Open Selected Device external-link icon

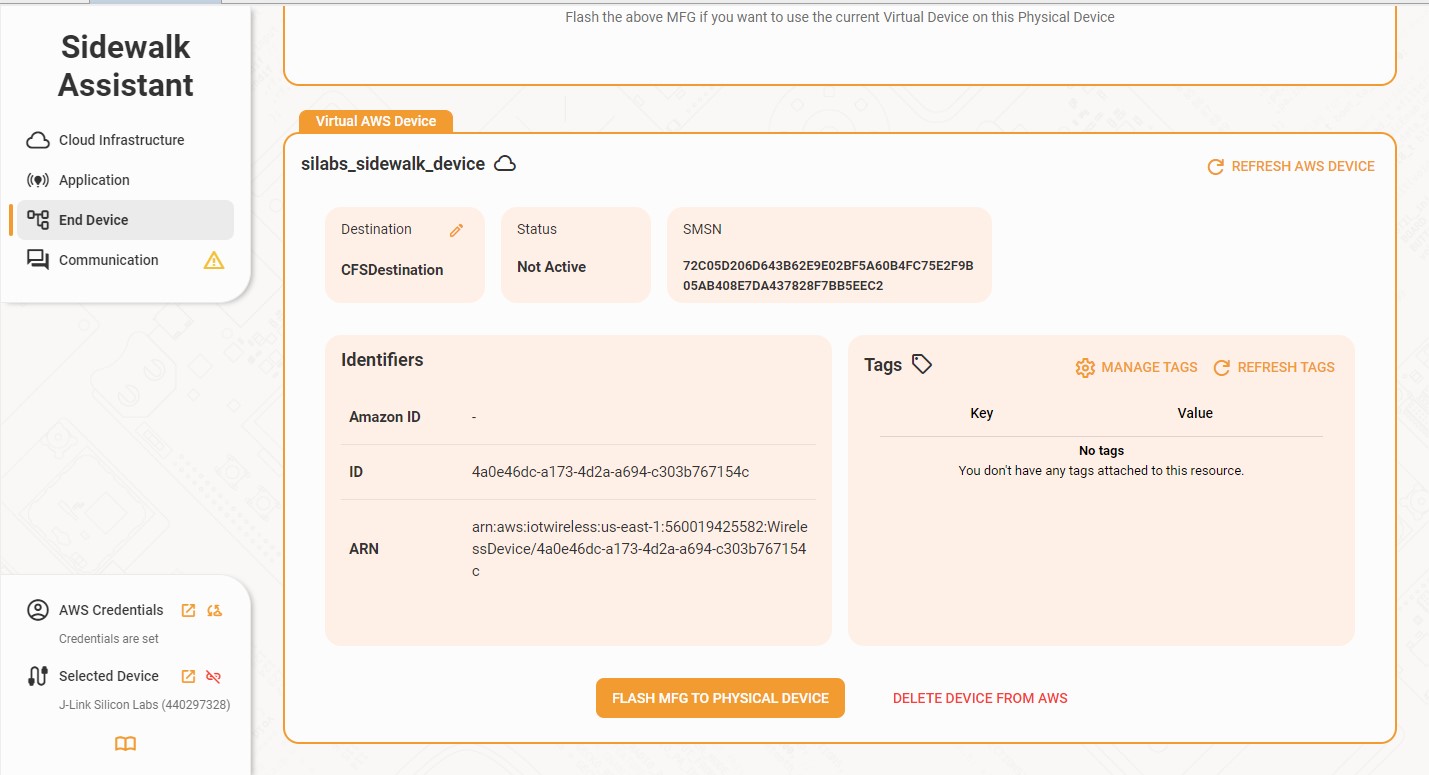click(188, 676)
